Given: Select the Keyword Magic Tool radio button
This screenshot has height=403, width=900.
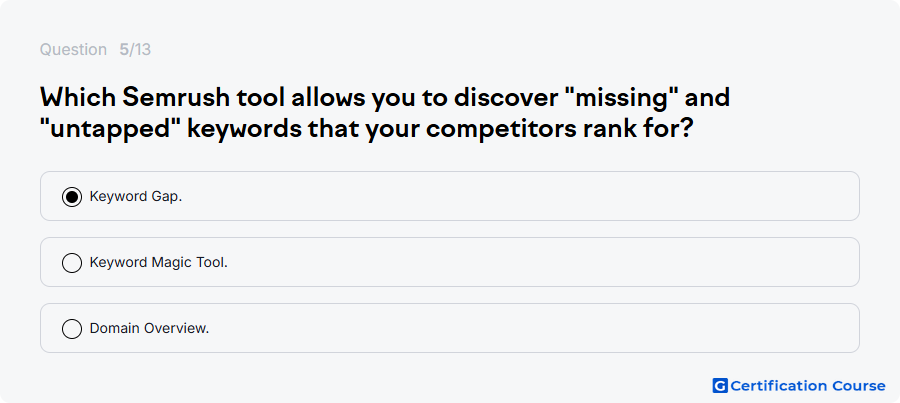Looking at the screenshot, I should point(72,262).
